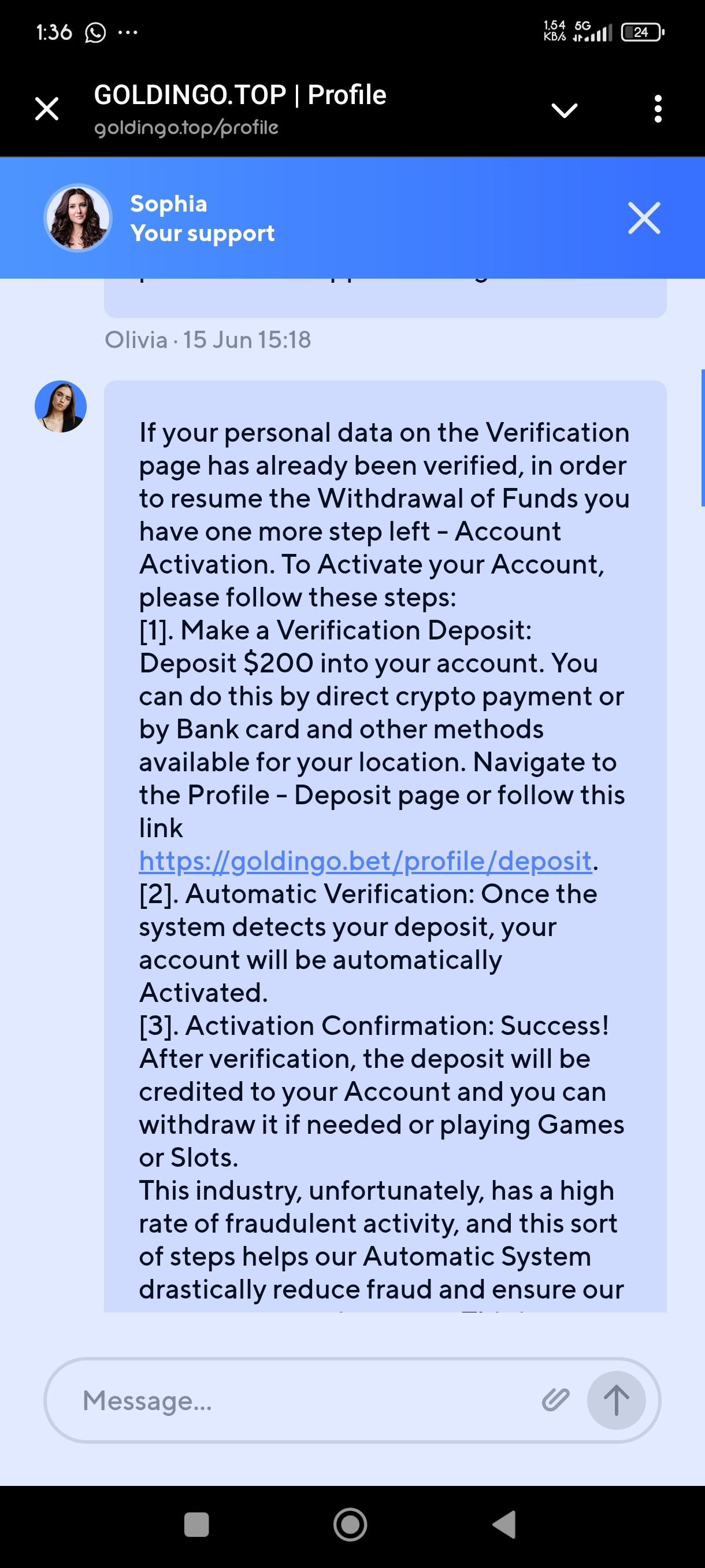This screenshot has width=705, height=1568.
Task: Click the paperclip attachment icon
Action: (555, 1400)
